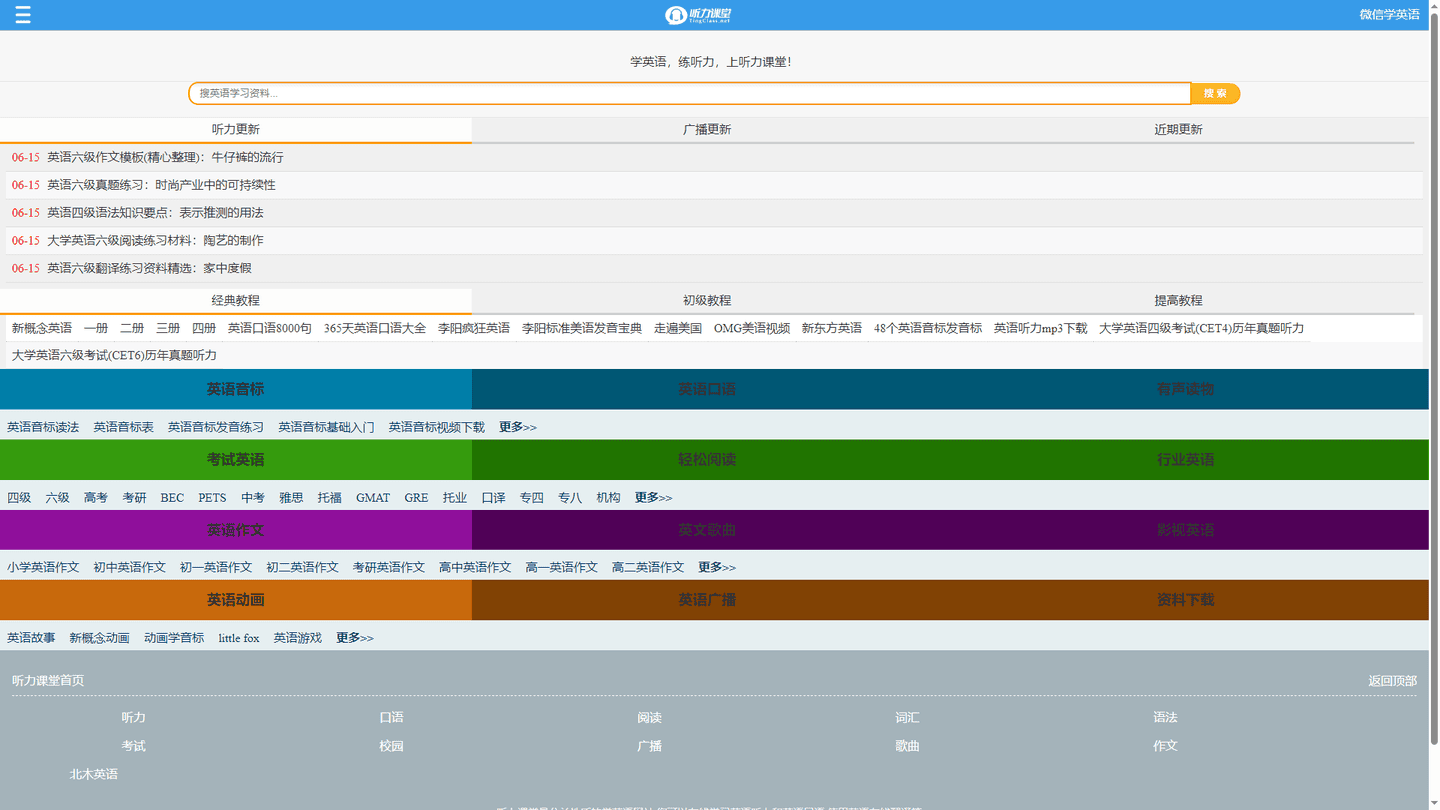Select the 资料下载 category tab

point(1186,600)
